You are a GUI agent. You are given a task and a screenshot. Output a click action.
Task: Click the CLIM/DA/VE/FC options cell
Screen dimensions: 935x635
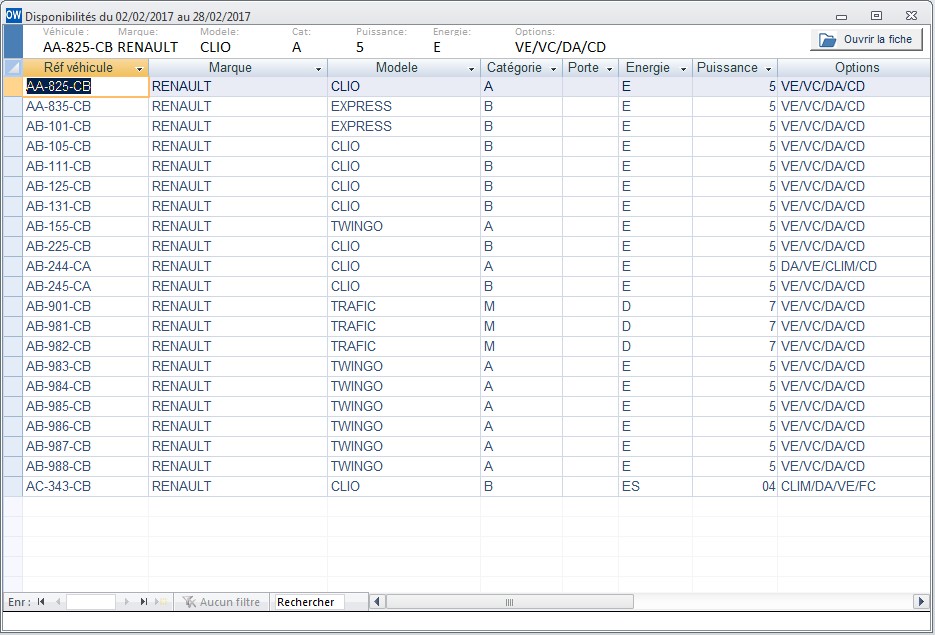856,486
